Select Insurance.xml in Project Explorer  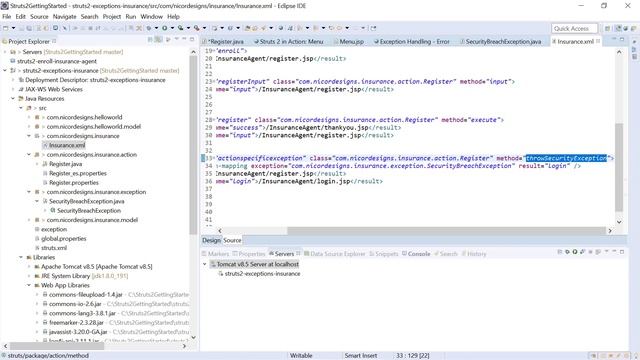(64, 145)
